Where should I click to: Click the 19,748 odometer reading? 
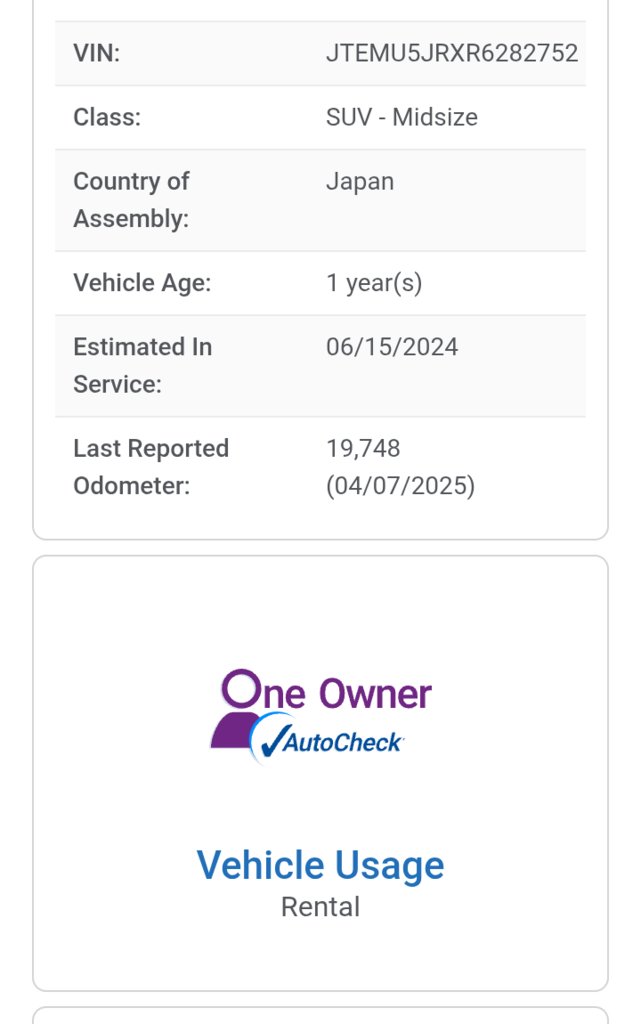[363, 449]
